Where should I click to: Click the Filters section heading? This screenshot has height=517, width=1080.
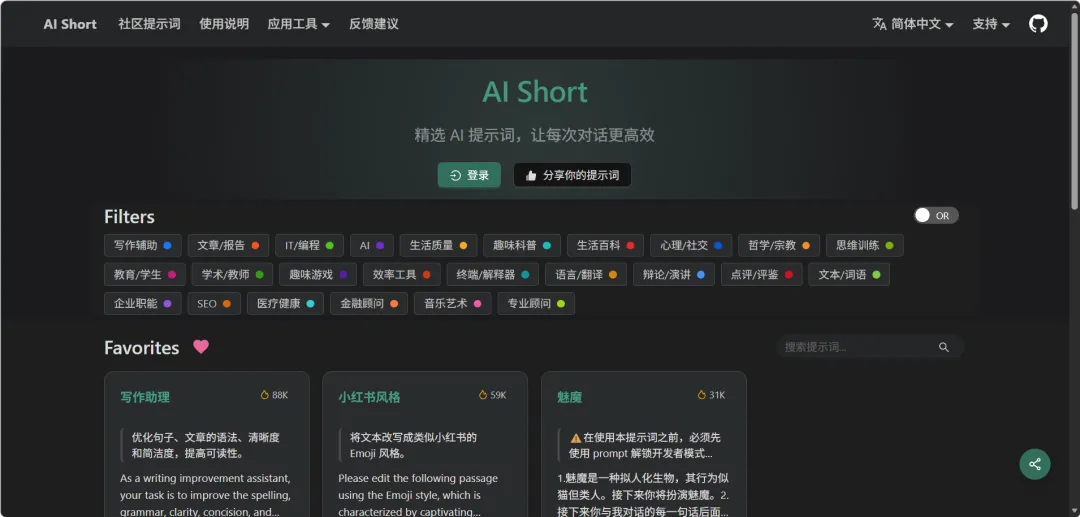tap(129, 217)
